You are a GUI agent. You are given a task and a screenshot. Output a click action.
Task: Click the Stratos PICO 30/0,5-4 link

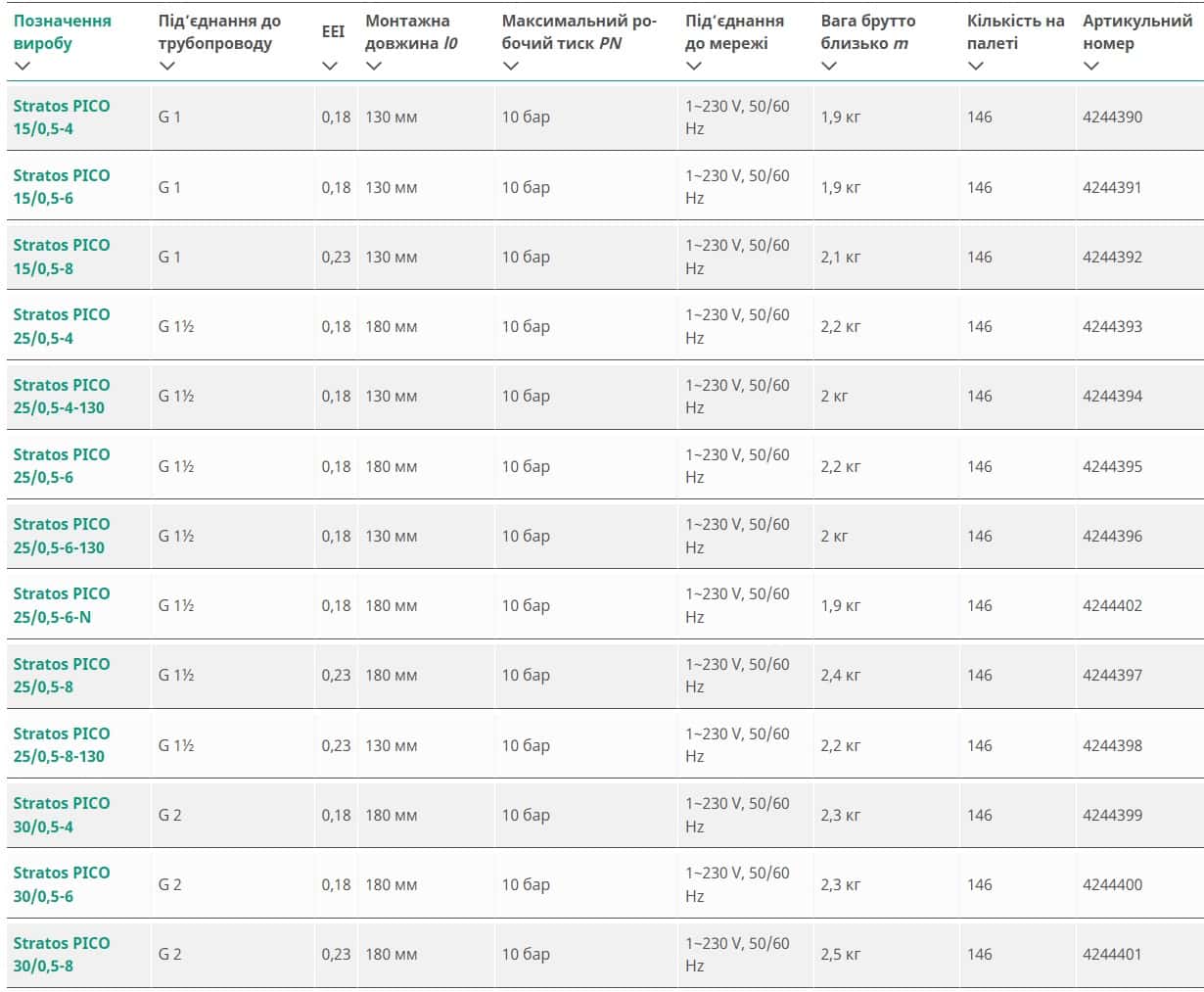(x=61, y=815)
